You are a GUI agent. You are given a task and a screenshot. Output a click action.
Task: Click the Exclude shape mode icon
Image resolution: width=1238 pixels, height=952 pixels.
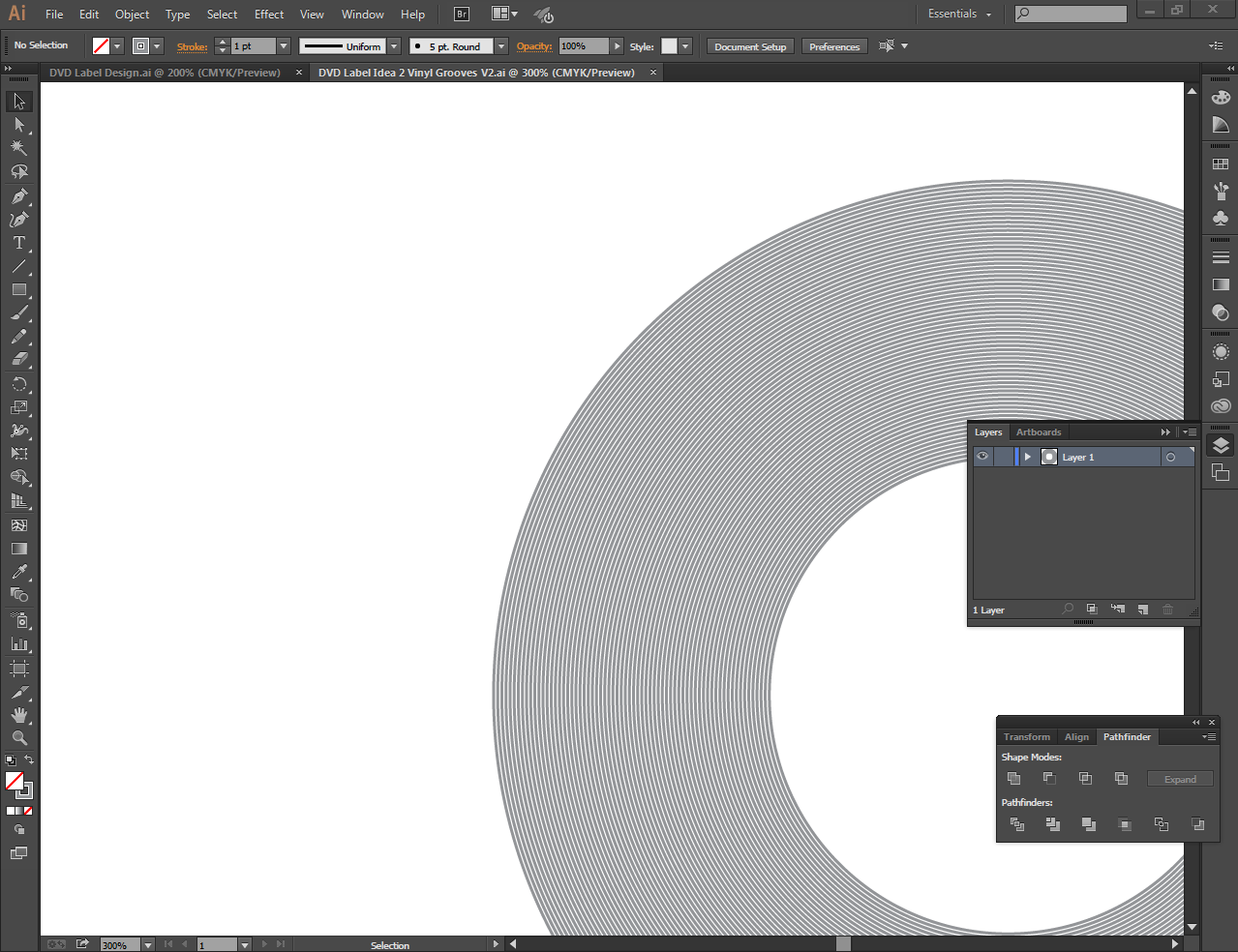(1121, 779)
